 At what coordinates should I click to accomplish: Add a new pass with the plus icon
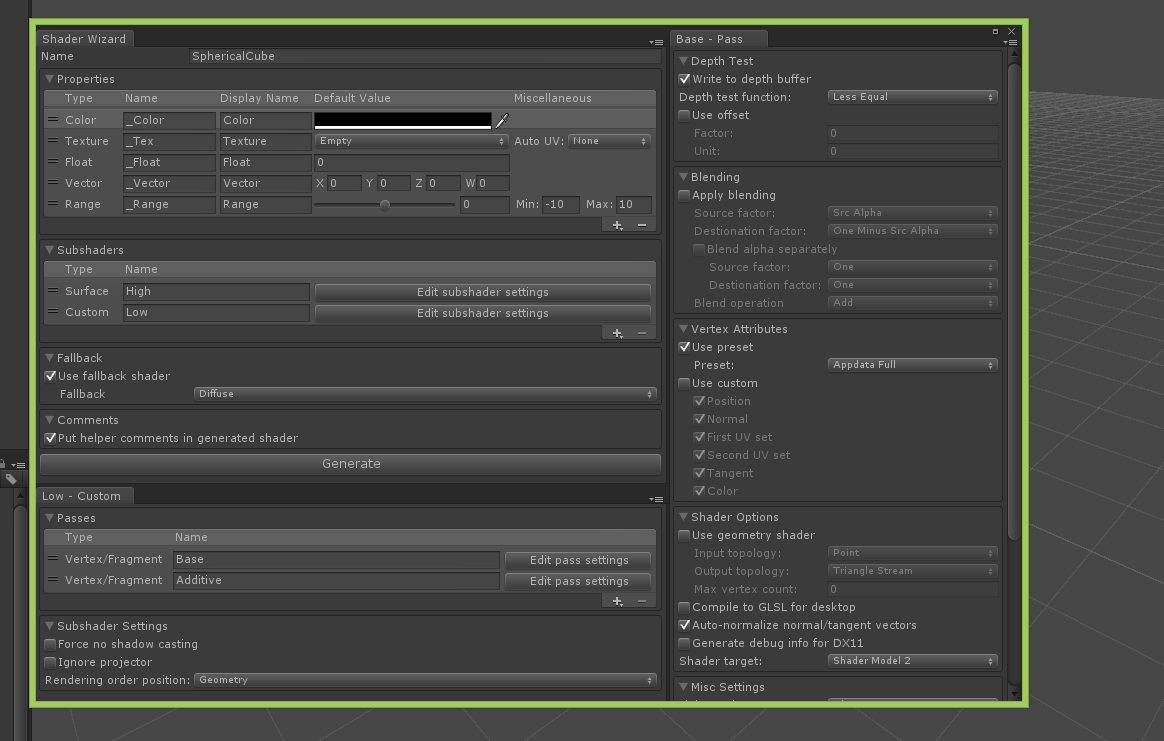618,601
